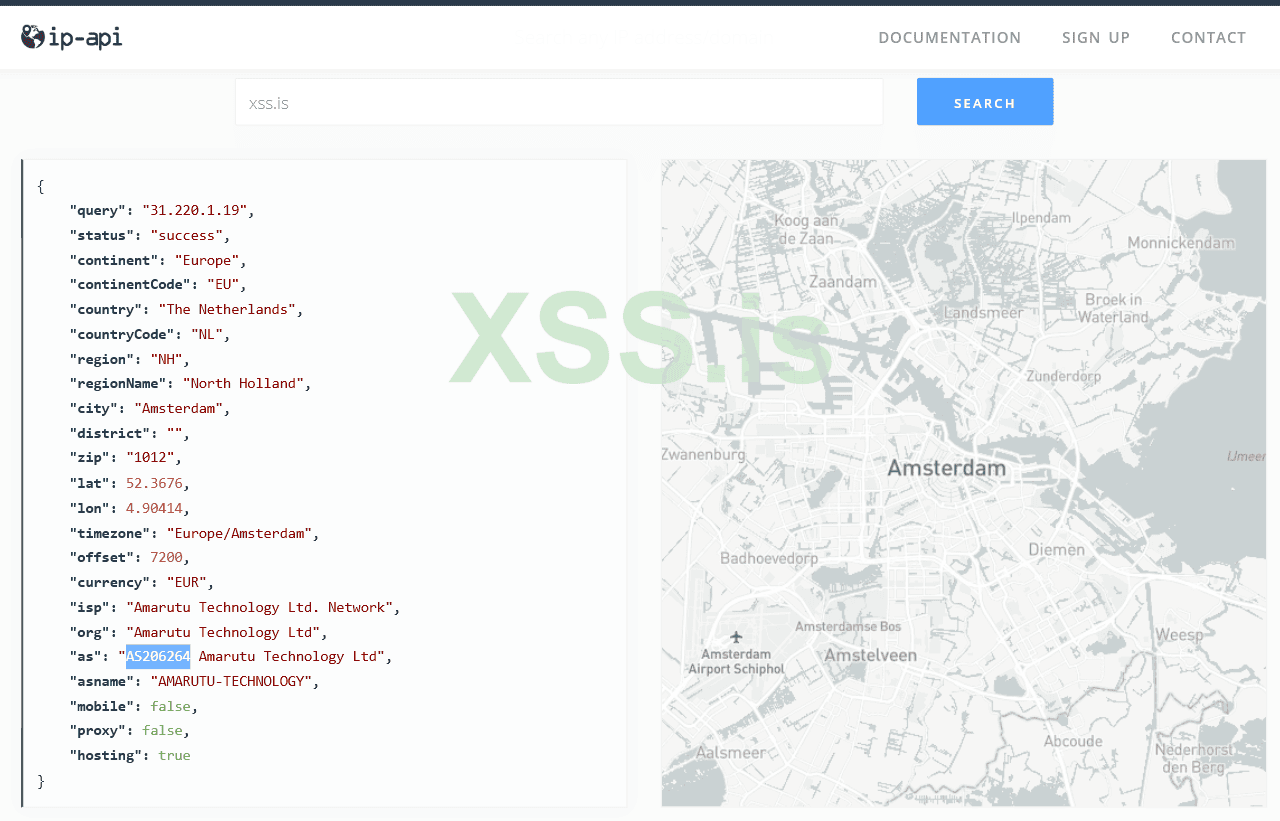The height and width of the screenshot is (821, 1280).
Task: Click the proxy value false
Action: [162, 731]
